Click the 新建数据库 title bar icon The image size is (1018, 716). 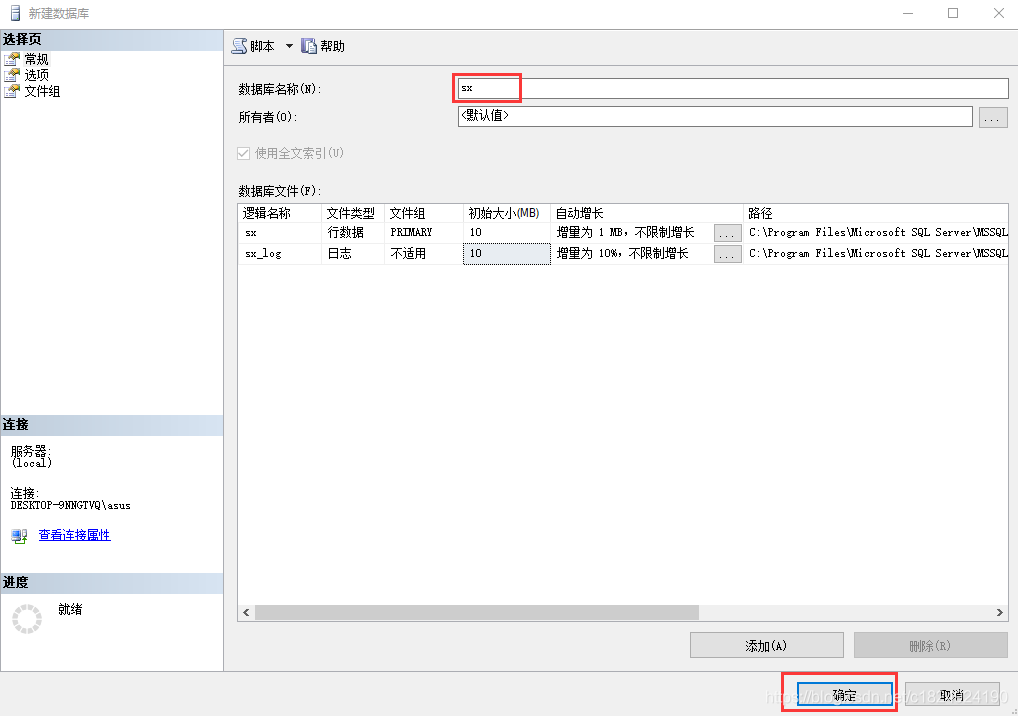tap(15, 13)
